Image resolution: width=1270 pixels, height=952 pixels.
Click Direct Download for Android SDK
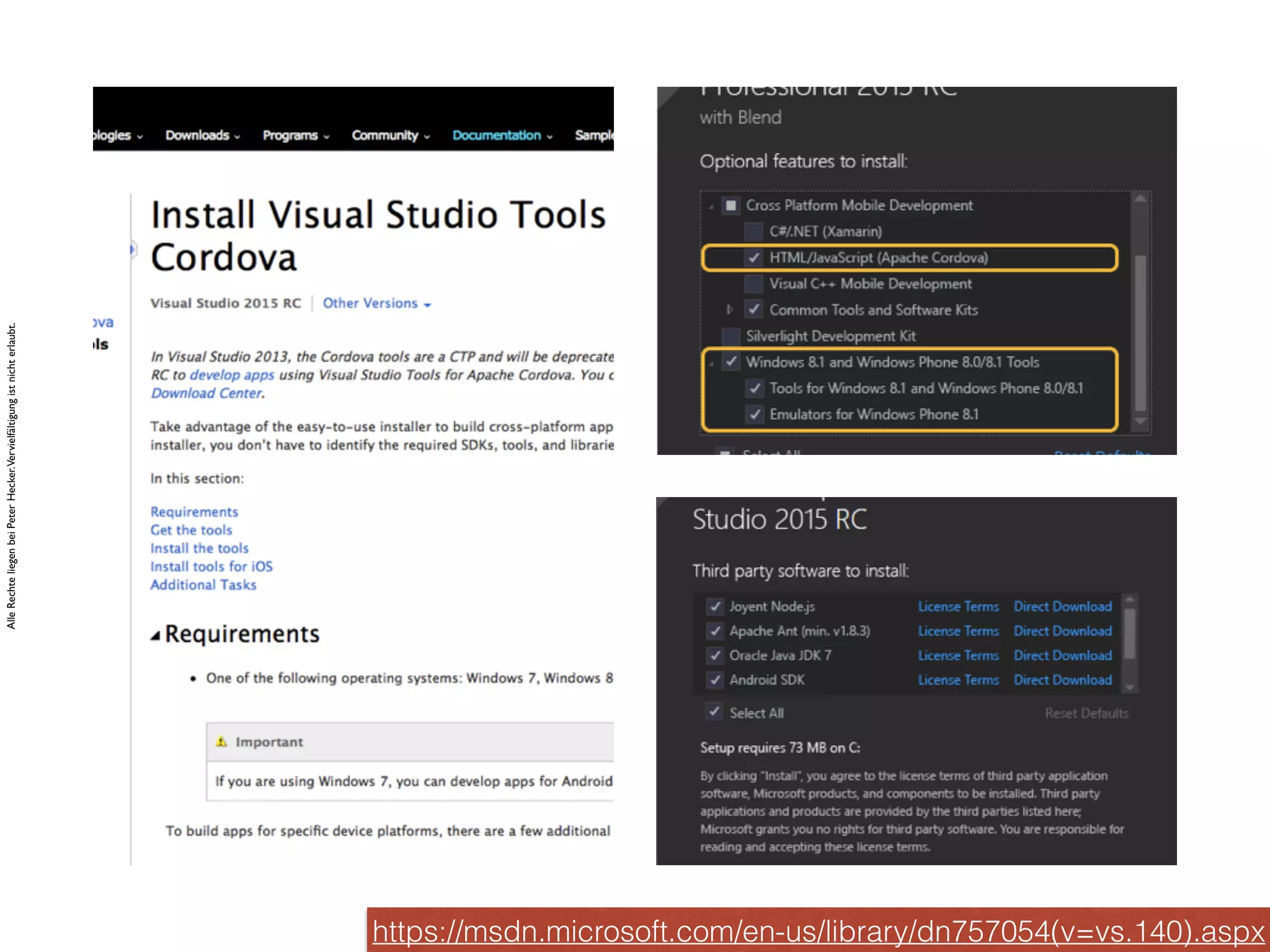click(1063, 680)
